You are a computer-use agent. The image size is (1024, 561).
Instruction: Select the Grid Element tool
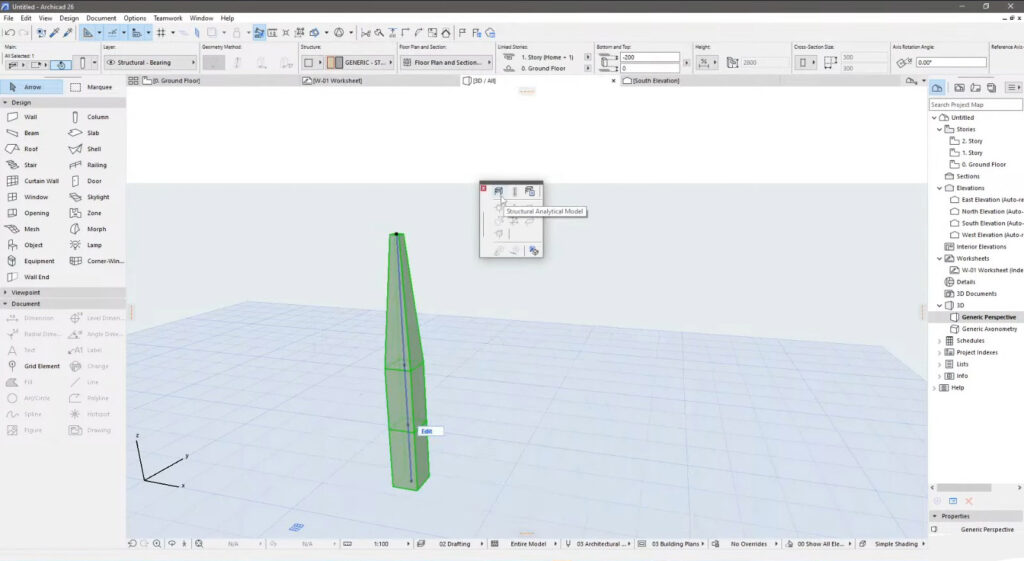[33, 366]
